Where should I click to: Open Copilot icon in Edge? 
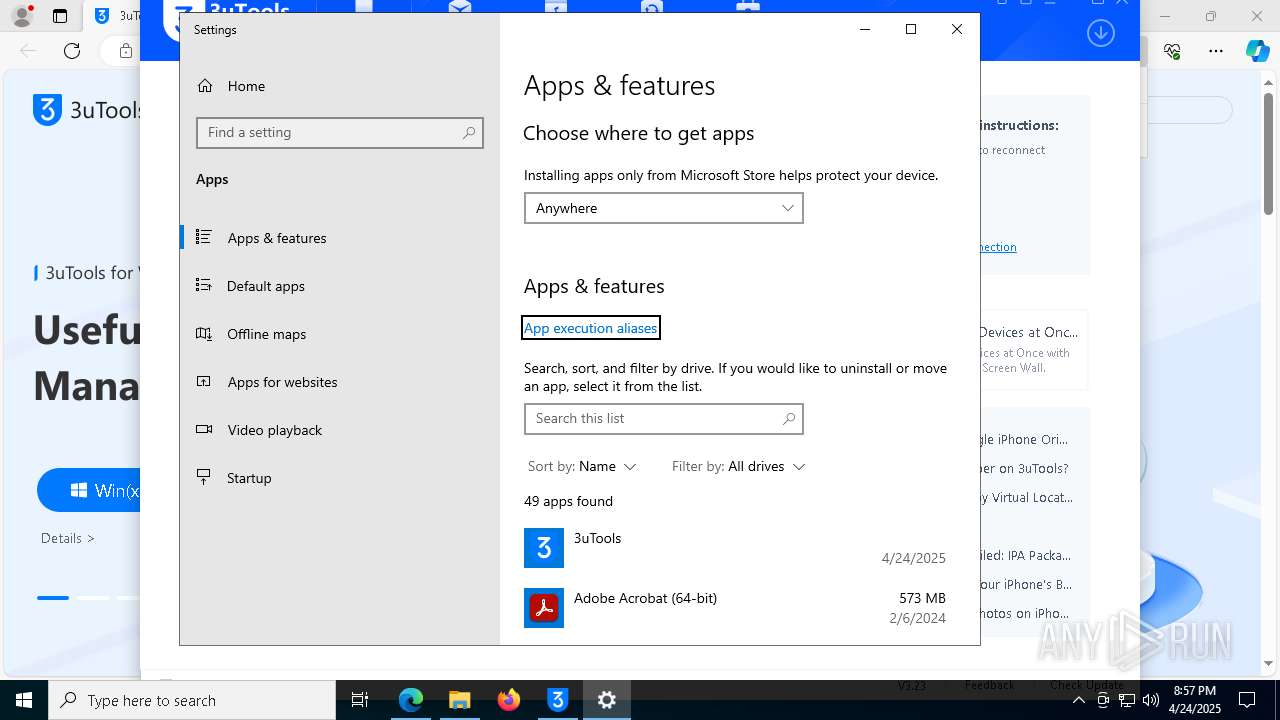coord(1257,51)
